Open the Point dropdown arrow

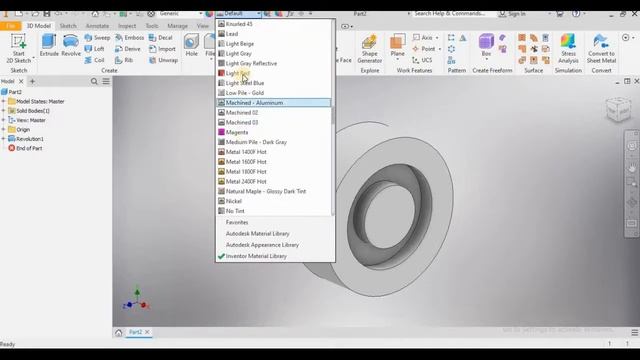click(440, 49)
